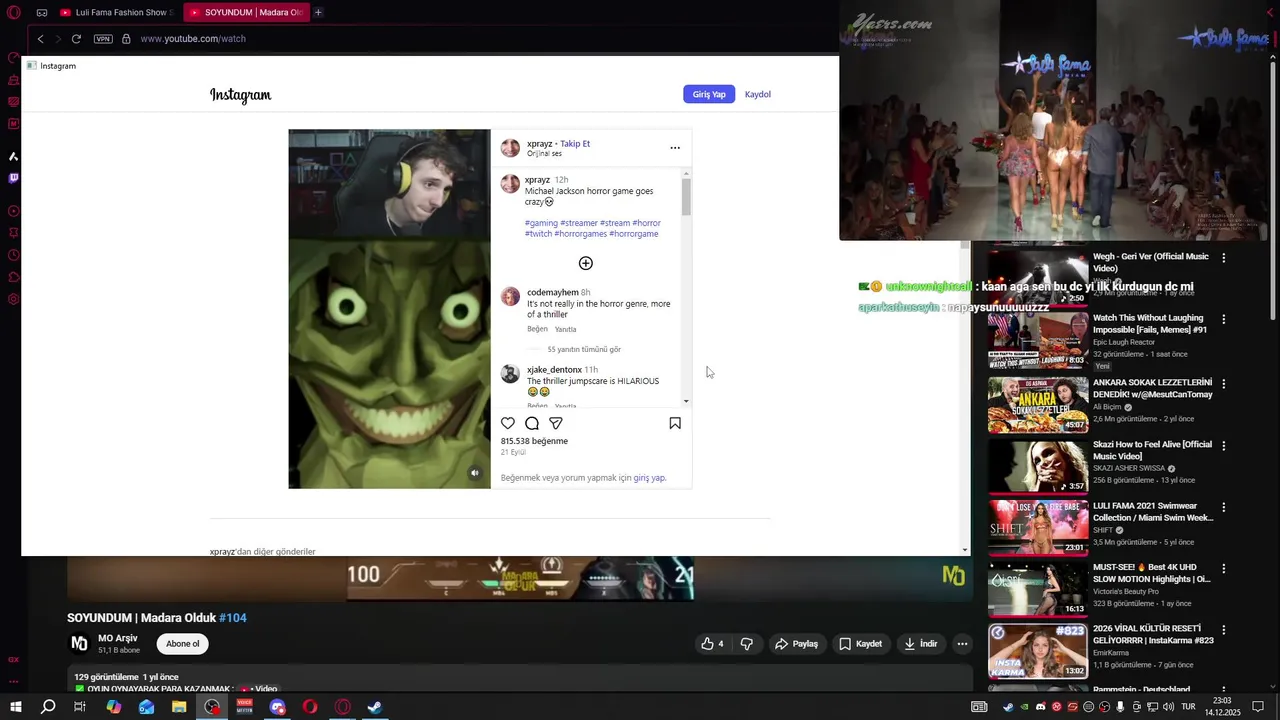Load more comments with plus circle

point(586,263)
